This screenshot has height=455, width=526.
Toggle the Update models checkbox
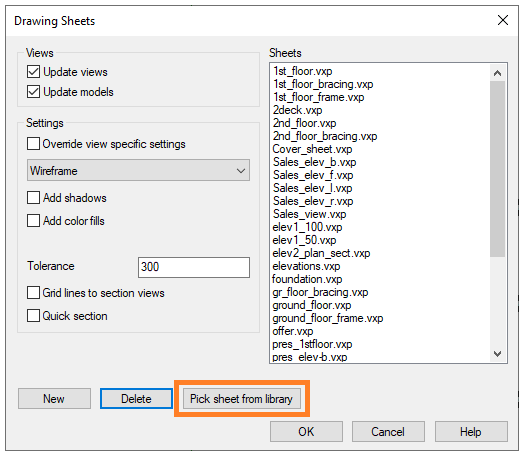click(33, 92)
